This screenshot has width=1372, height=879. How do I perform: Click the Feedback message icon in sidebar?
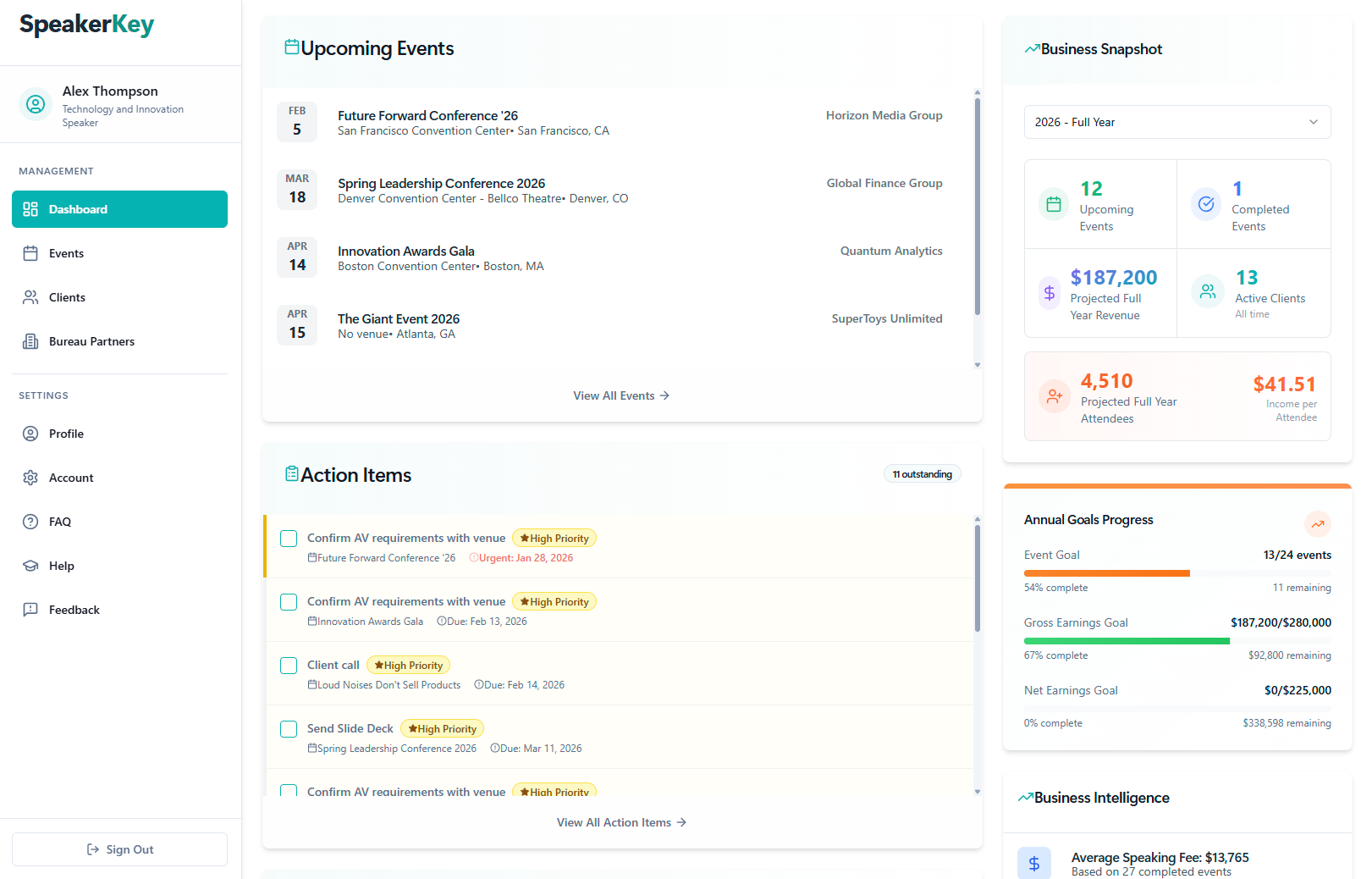(30, 610)
